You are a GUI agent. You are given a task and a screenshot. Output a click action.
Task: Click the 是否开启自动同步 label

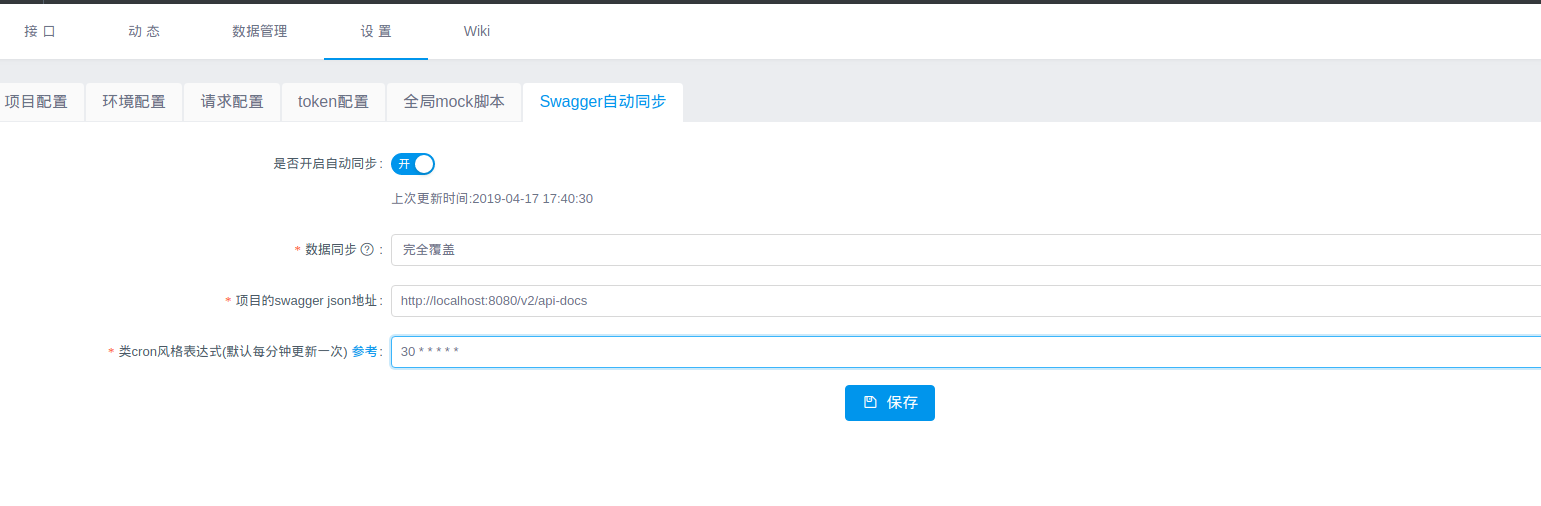pos(326,164)
